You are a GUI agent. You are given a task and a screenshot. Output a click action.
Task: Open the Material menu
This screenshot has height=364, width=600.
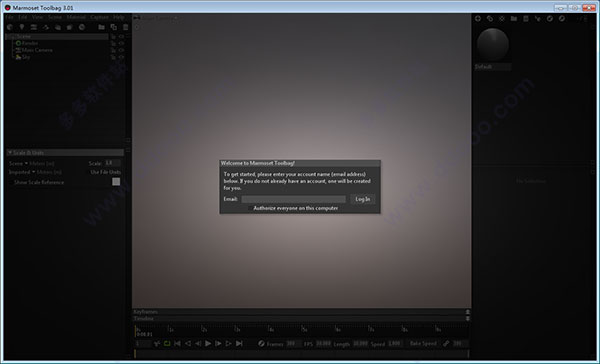[x=76, y=17]
